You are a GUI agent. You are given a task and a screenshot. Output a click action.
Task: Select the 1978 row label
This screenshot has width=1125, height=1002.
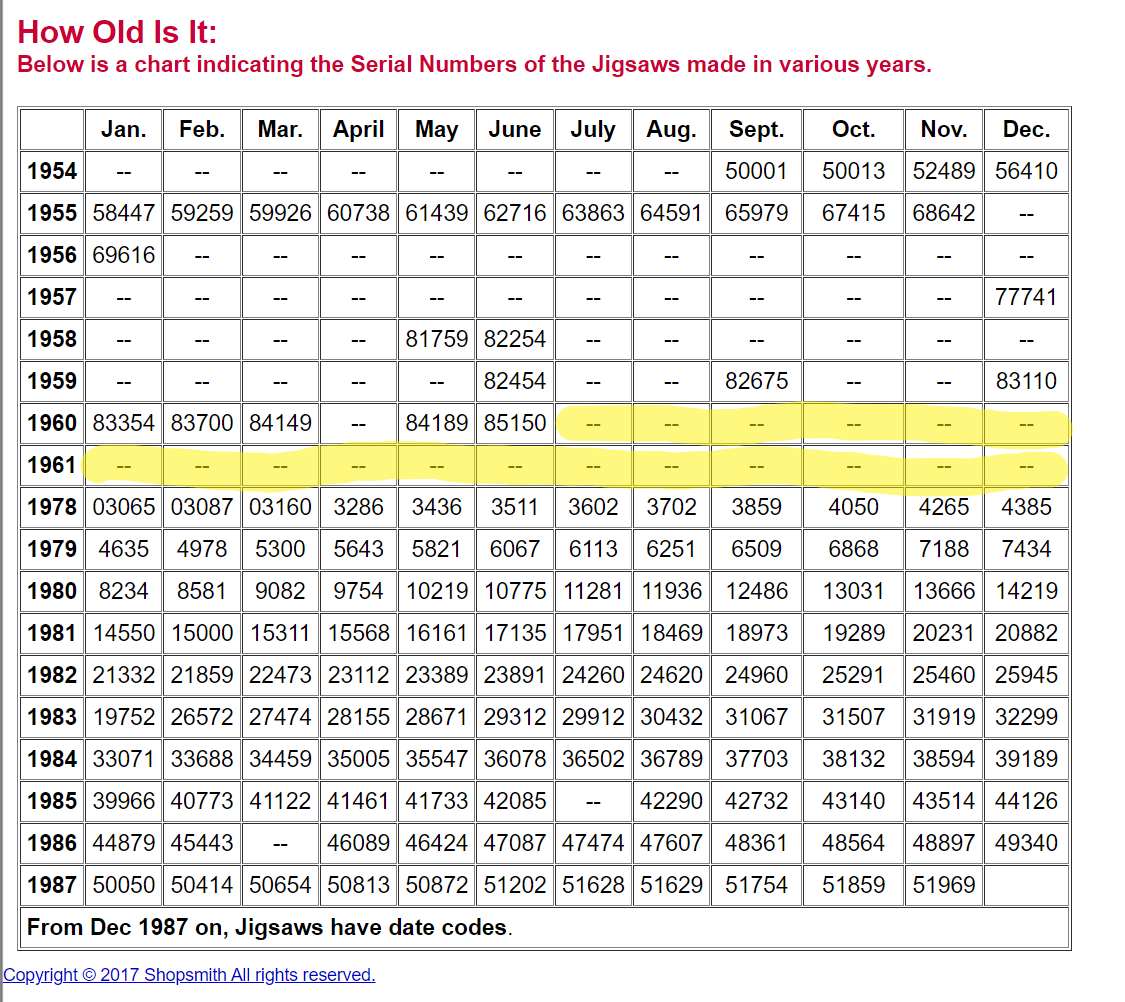coord(52,507)
